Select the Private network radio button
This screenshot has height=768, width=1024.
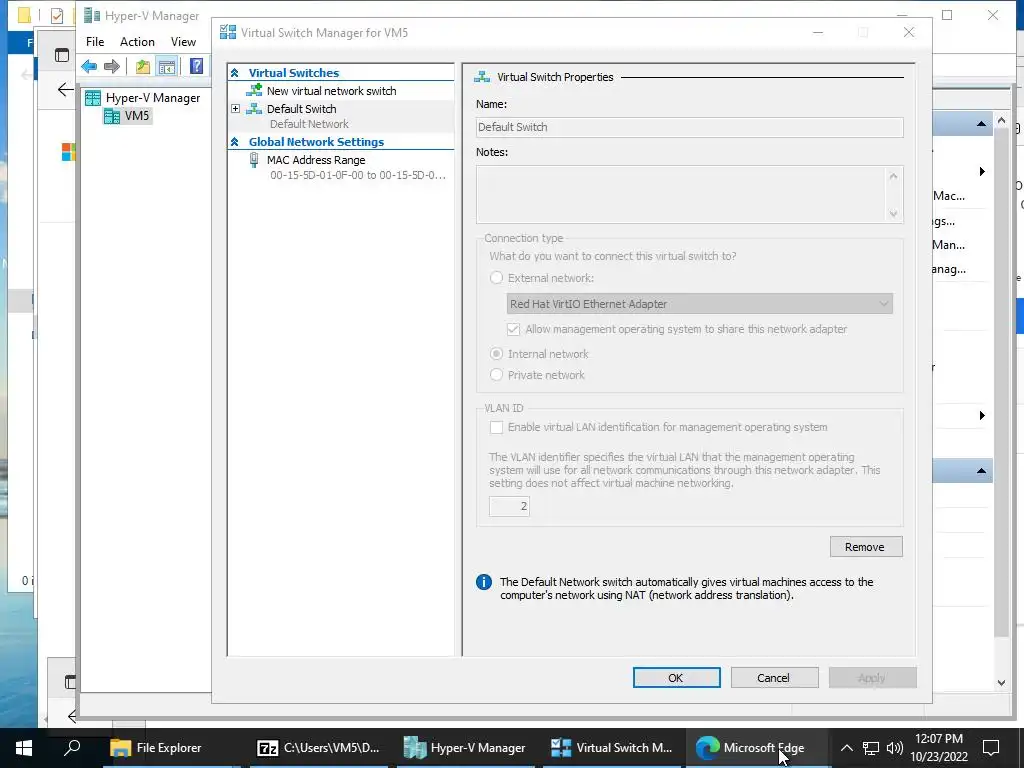pyautogui.click(x=496, y=375)
